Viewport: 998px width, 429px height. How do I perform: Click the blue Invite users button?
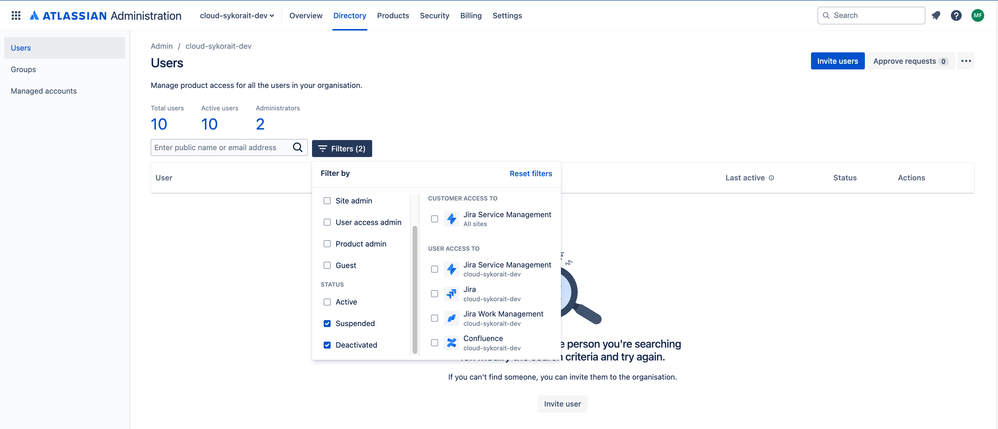pos(838,61)
